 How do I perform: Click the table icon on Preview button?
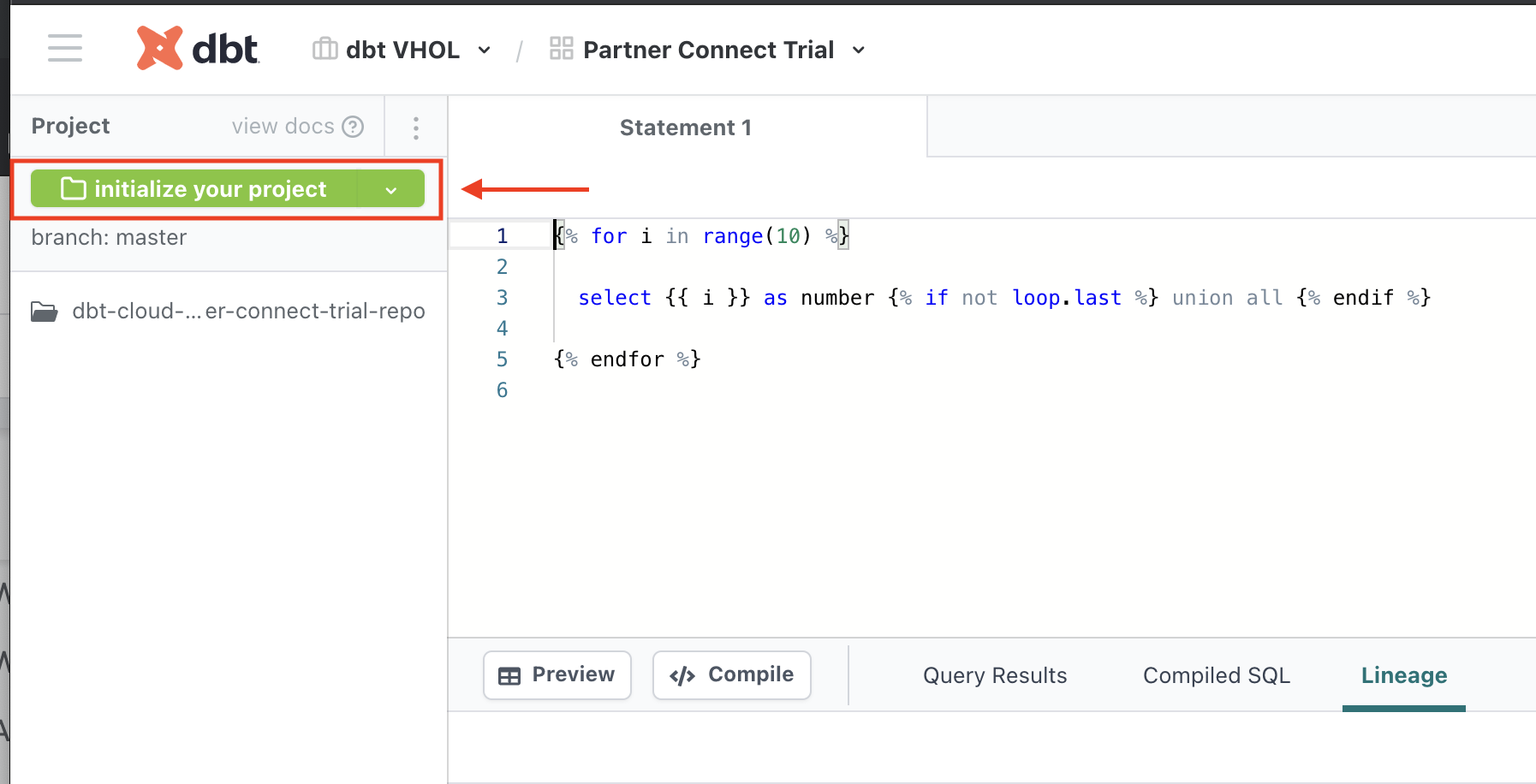click(x=509, y=676)
